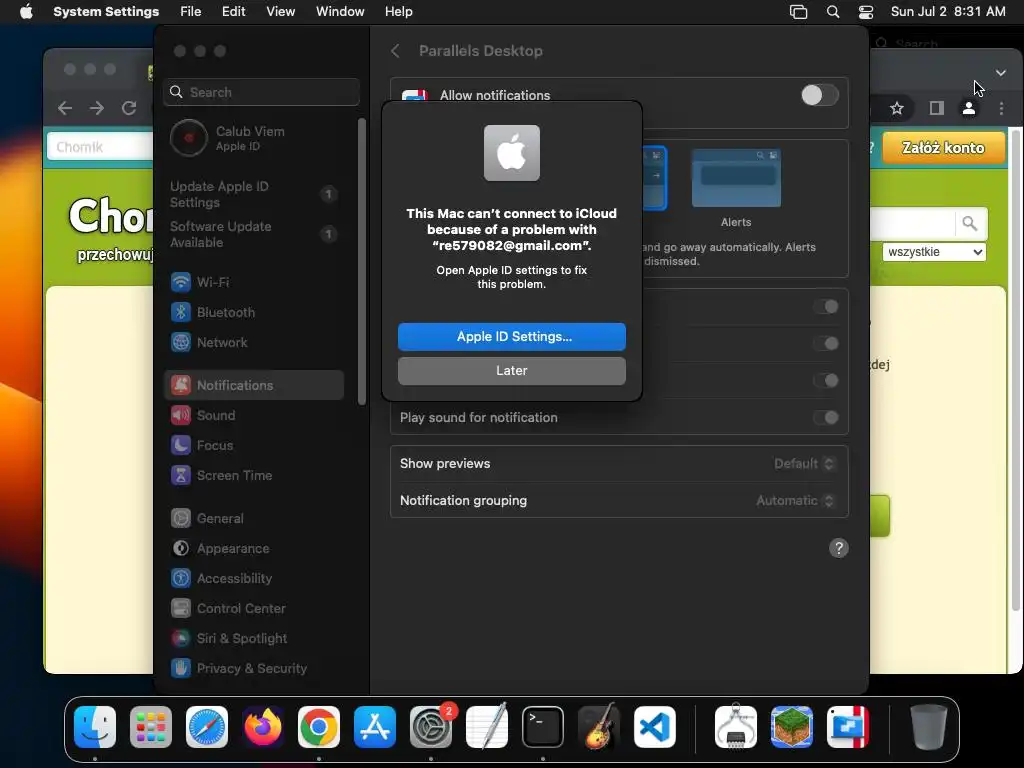
Task: Open the Help menu
Action: 398,12
